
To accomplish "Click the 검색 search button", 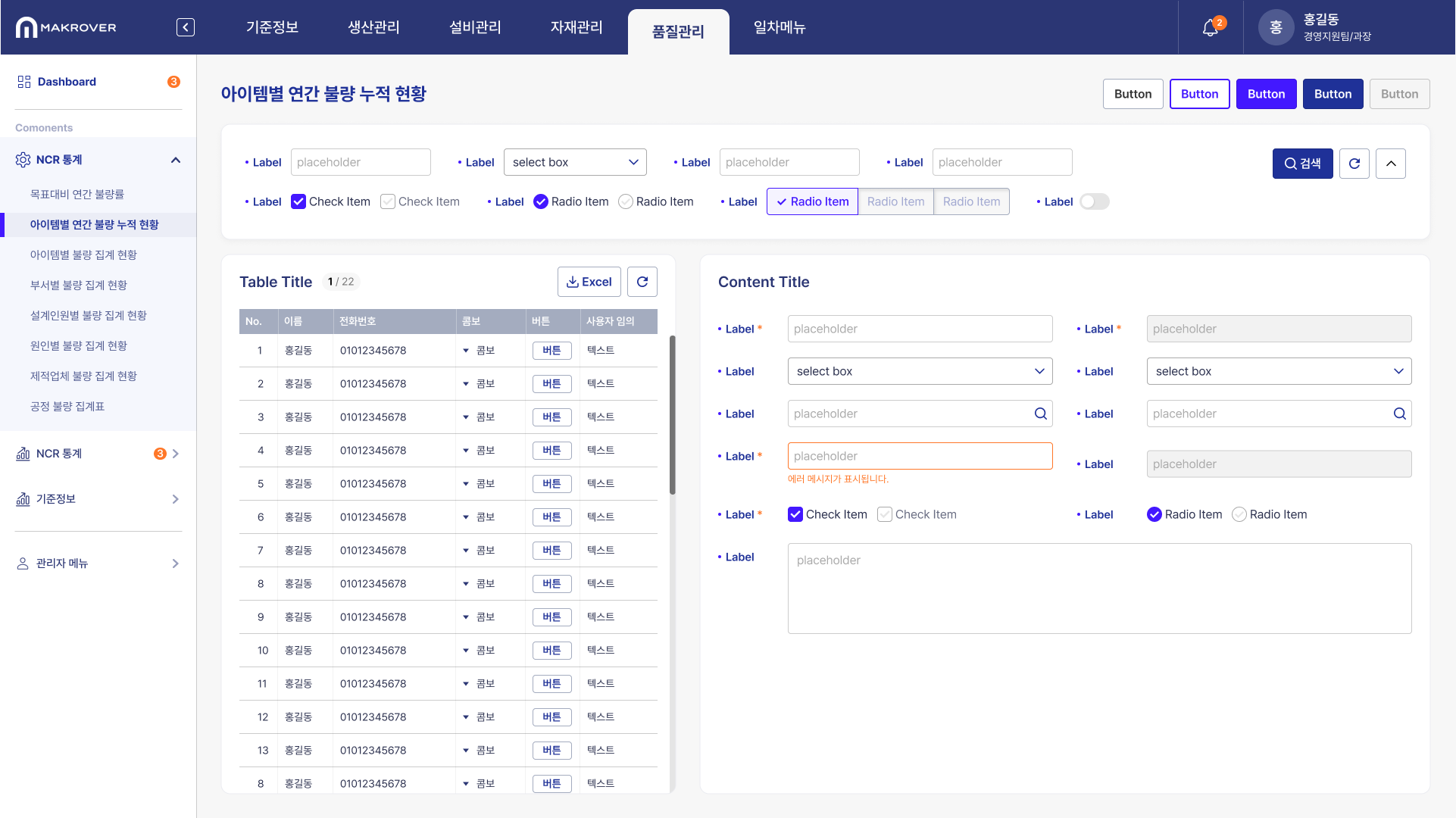I will pos(1302,164).
